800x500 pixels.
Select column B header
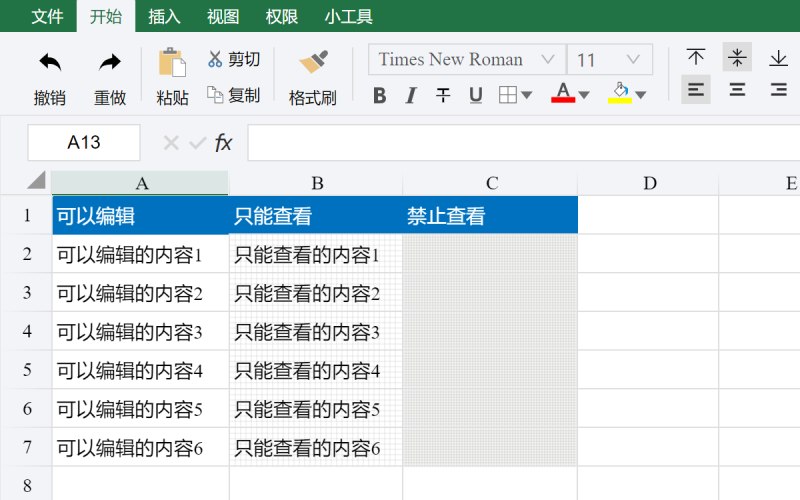[x=316, y=183]
